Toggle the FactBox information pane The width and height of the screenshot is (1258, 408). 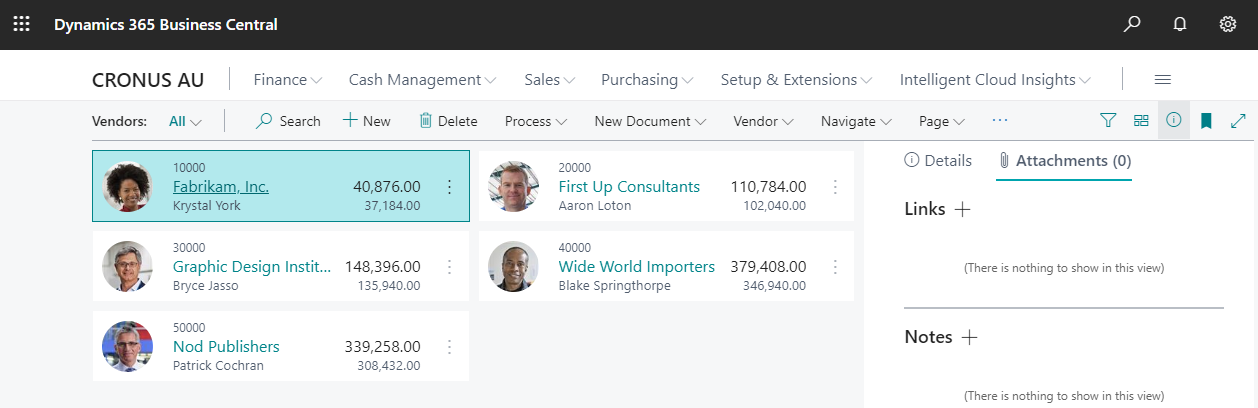coord(1174,121)
